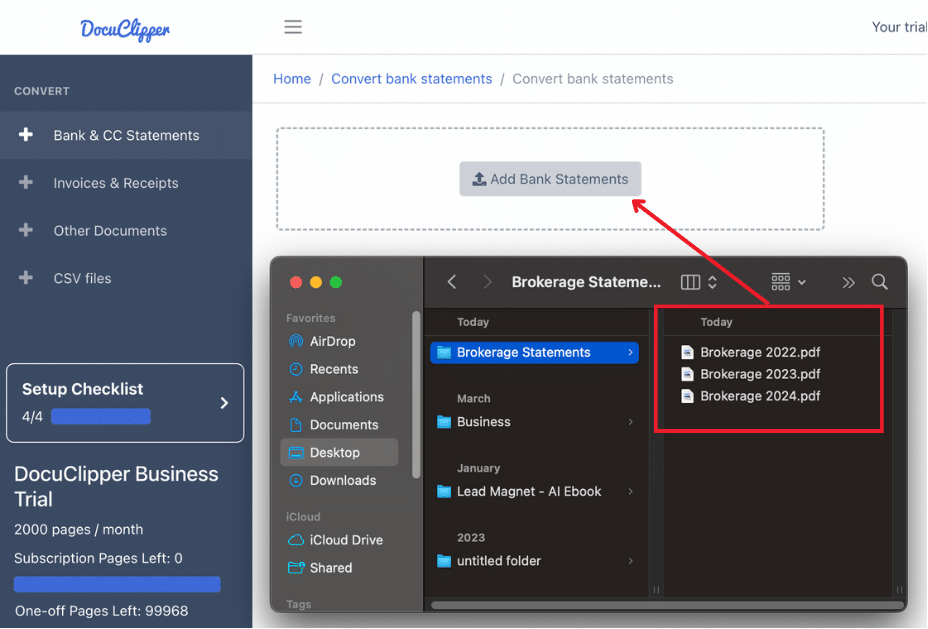Click the Shared folder icon
This screenshot has height=629, width=928.
coord(296,568)
